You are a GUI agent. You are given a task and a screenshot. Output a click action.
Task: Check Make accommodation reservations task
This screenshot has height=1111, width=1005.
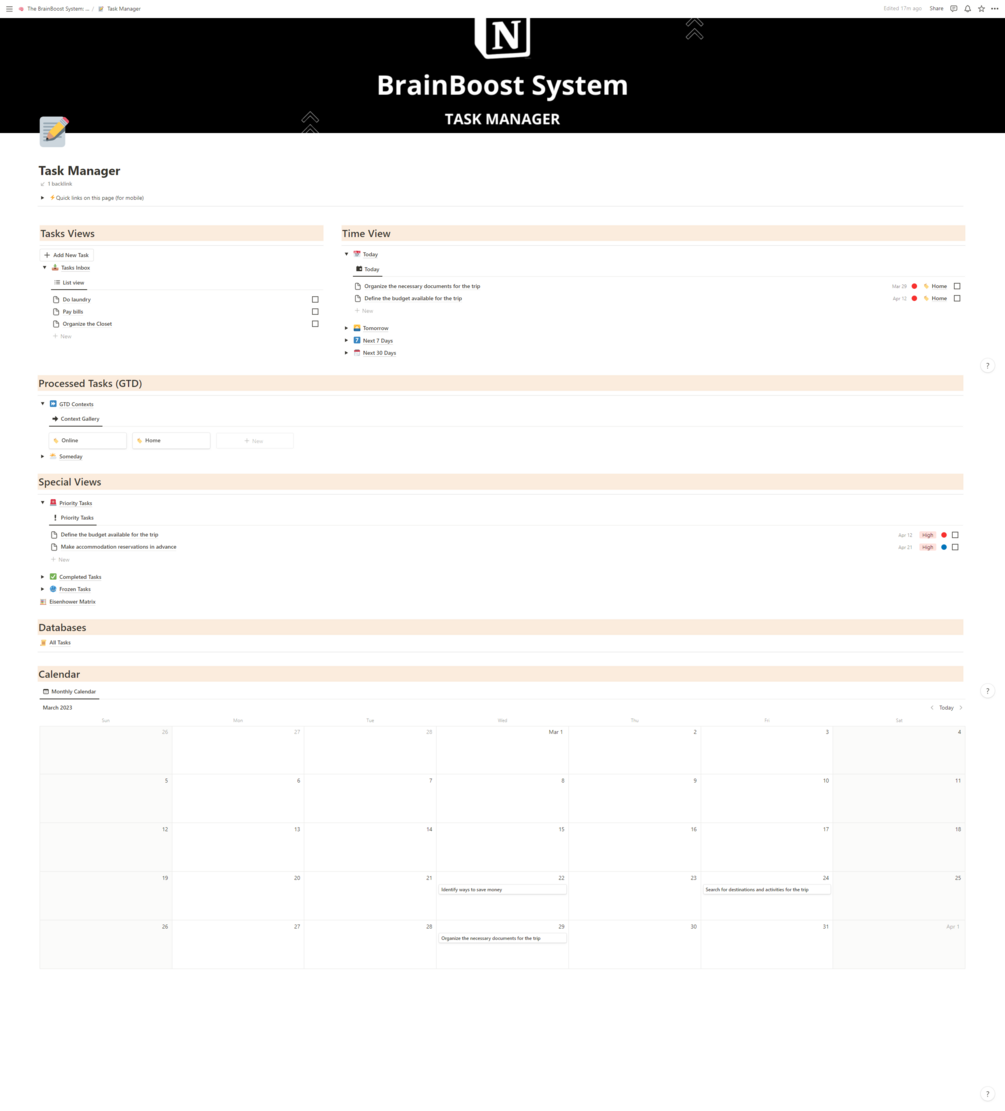(955, 547)
